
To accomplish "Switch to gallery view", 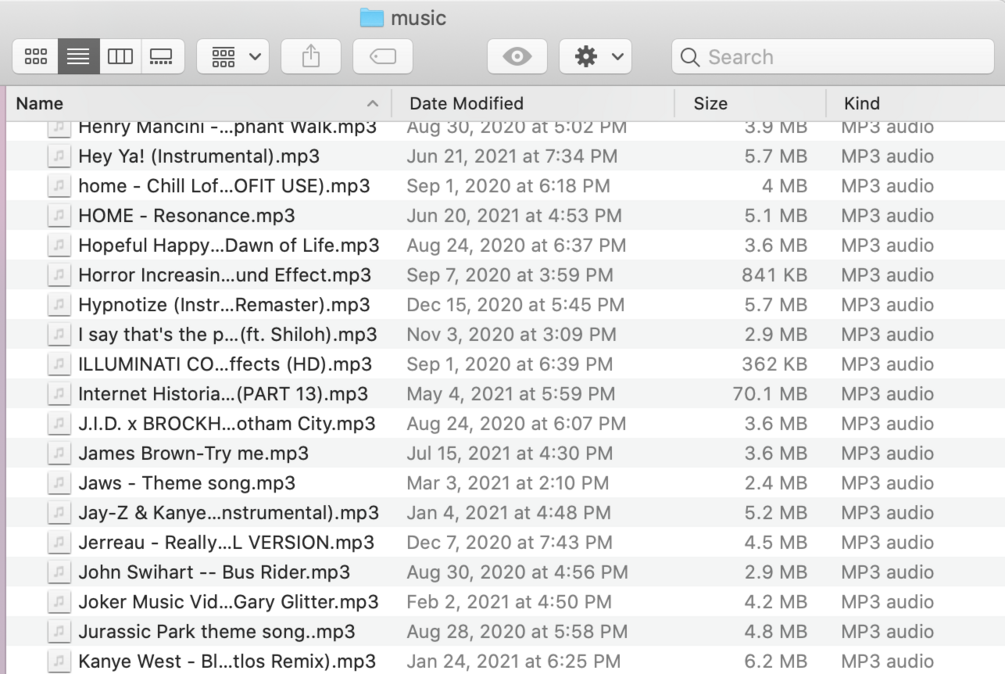I will (x=162, y=56).
